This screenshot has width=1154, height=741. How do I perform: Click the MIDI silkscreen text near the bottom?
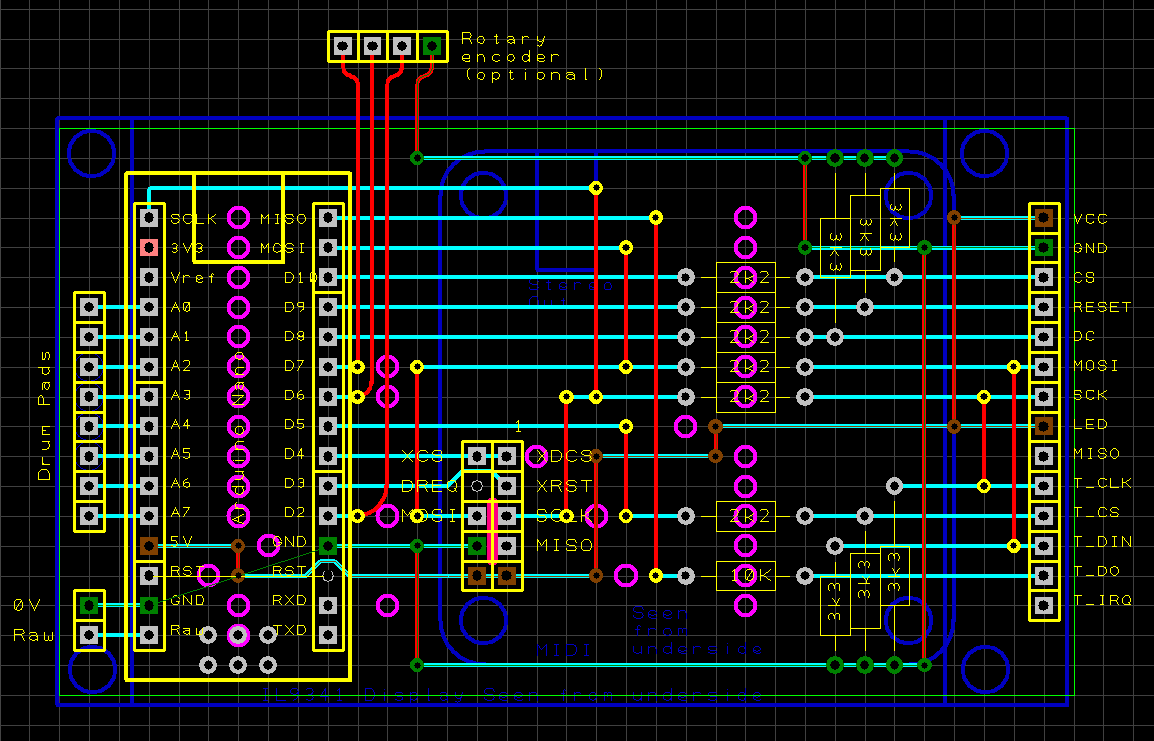[x=565, y=651]
